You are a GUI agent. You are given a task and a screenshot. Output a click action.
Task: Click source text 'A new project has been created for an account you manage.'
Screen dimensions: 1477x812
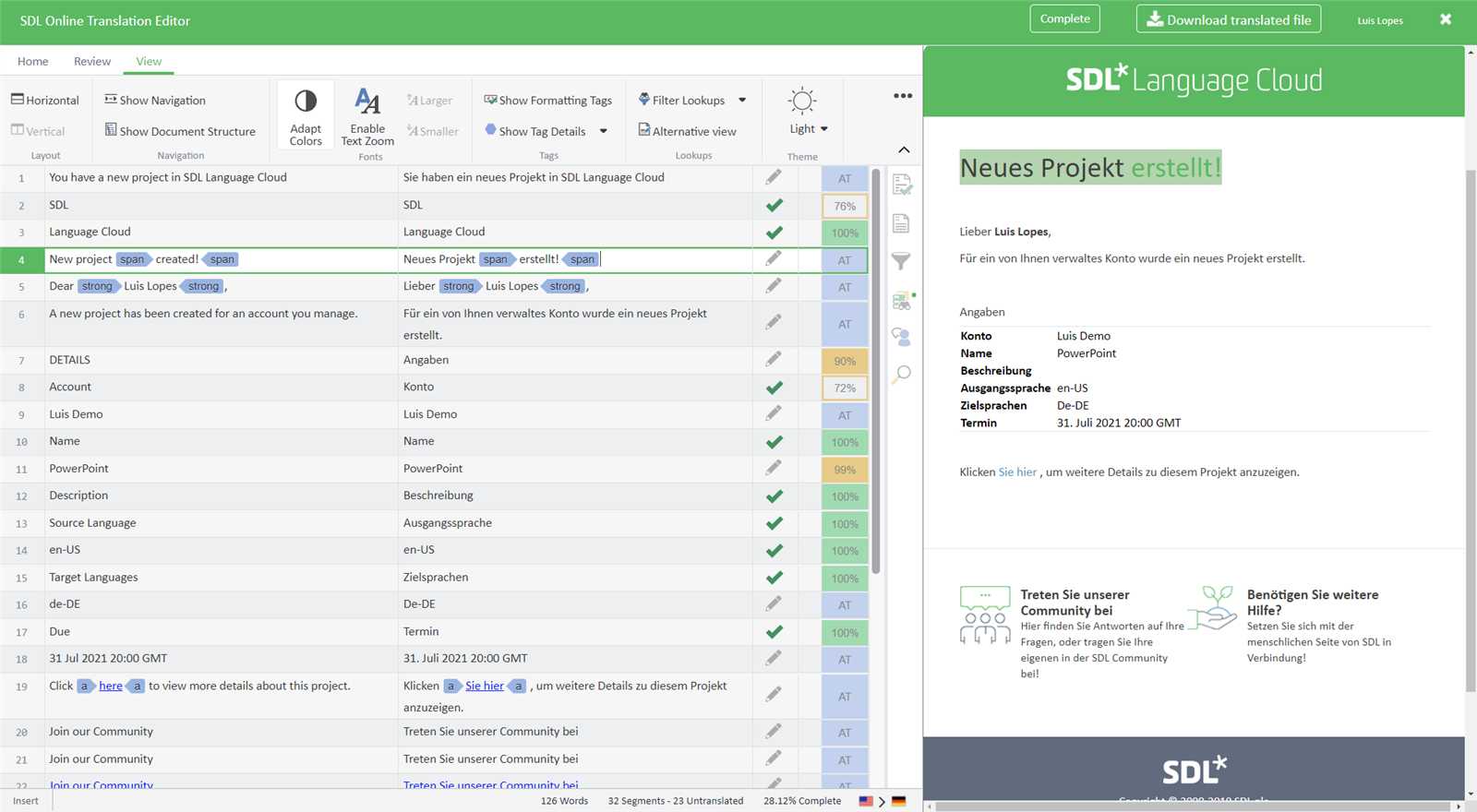coord(203,314)
